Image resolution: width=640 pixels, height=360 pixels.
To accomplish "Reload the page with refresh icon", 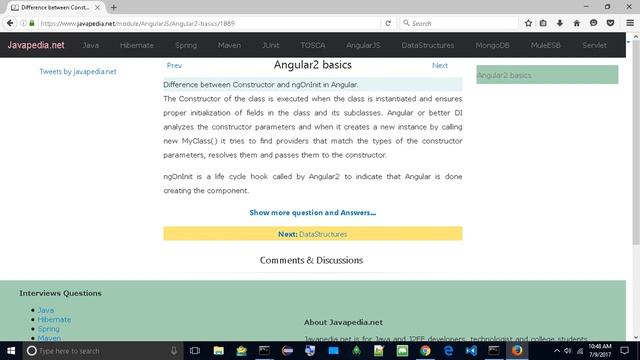I will pos(388,23).
